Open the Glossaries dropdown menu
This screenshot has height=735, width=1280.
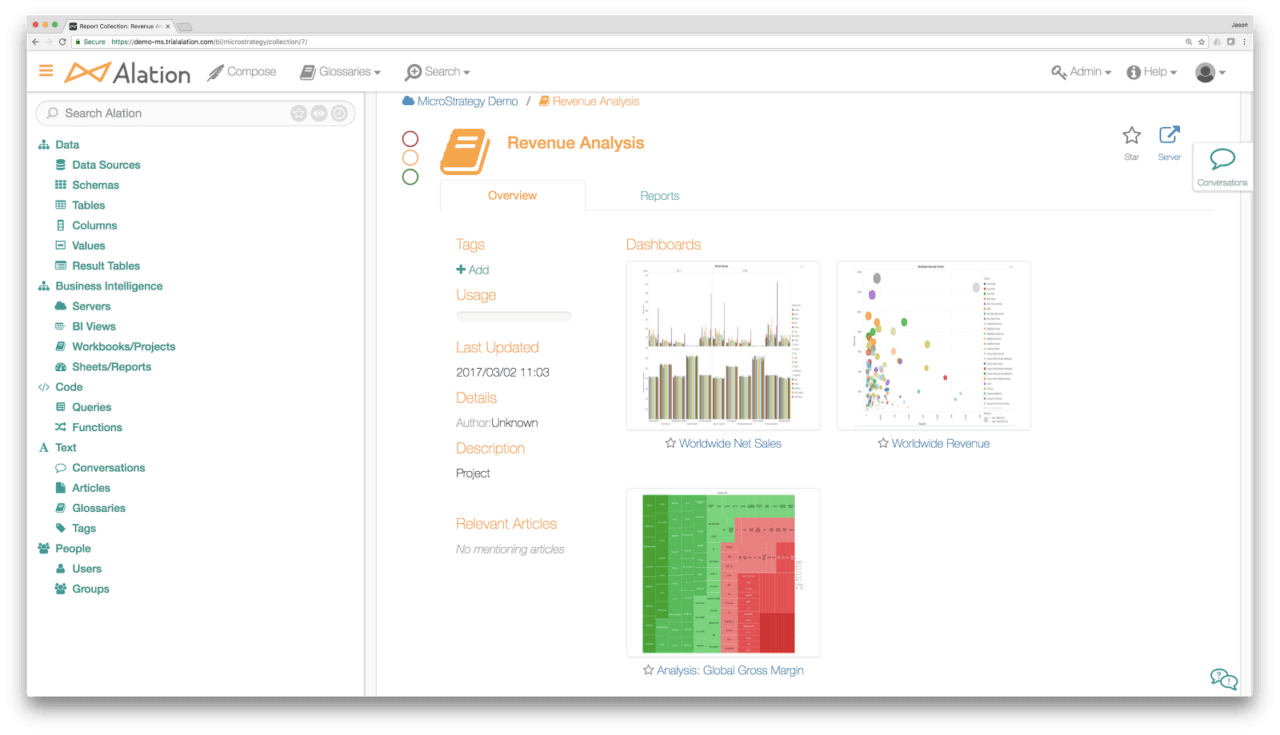(x=340, y=71)
